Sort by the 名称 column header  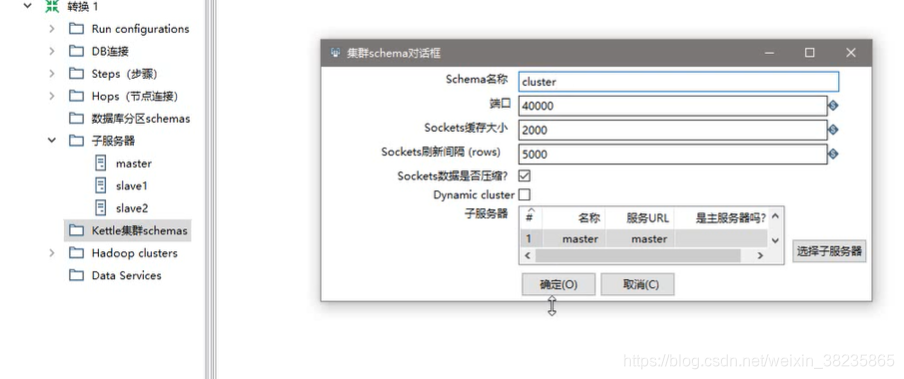[x=574, y=218]
